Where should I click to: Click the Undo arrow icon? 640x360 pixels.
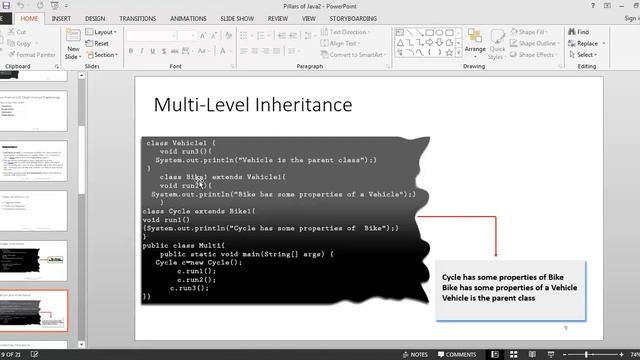point(20,6)
